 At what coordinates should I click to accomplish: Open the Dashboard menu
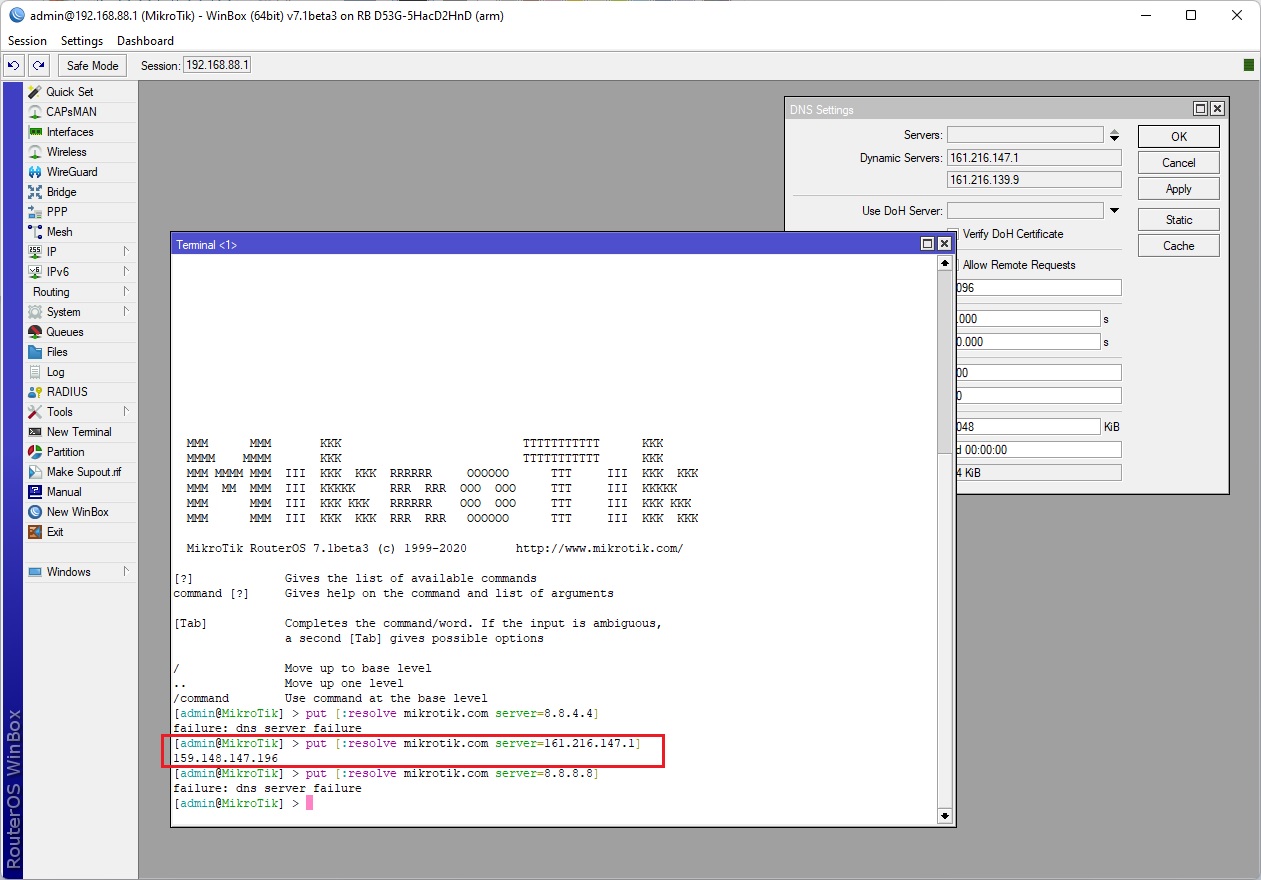(145, 41)
